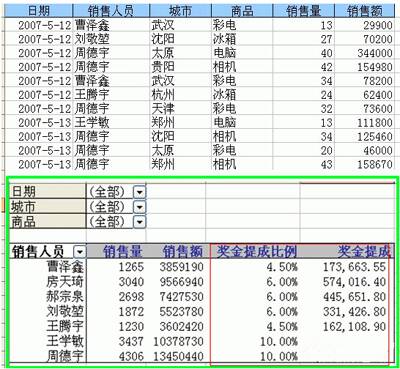Expand the 销售人员 pivot row dropdown
This screenshot has width=400, height=369.
pyautogui.click(x=80, y=251)
